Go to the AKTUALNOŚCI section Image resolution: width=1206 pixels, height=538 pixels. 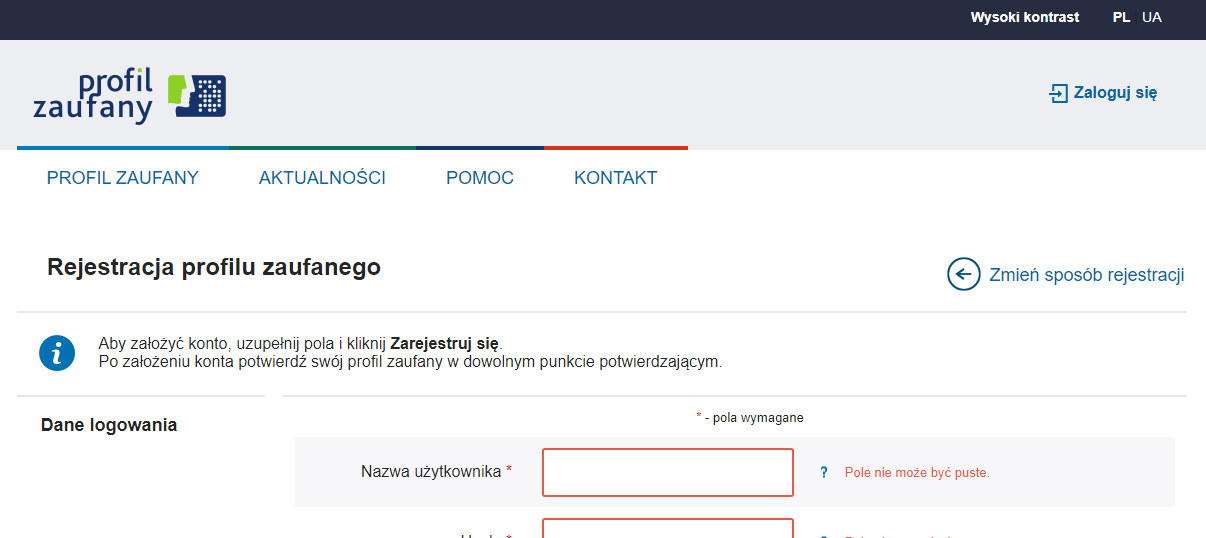(x=322, y=178)
